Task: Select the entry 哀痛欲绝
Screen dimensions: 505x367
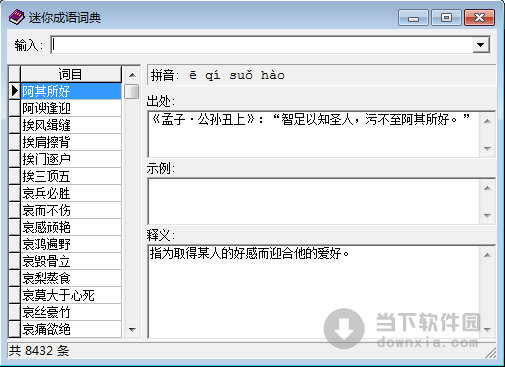Action: tap(71, 329)
